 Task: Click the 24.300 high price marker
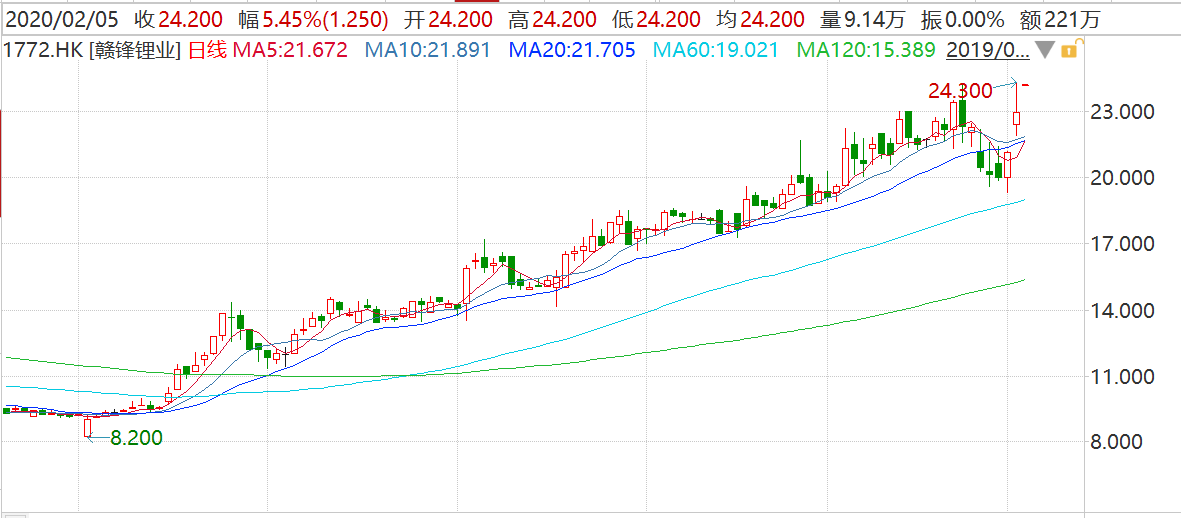tap(960, 91)
